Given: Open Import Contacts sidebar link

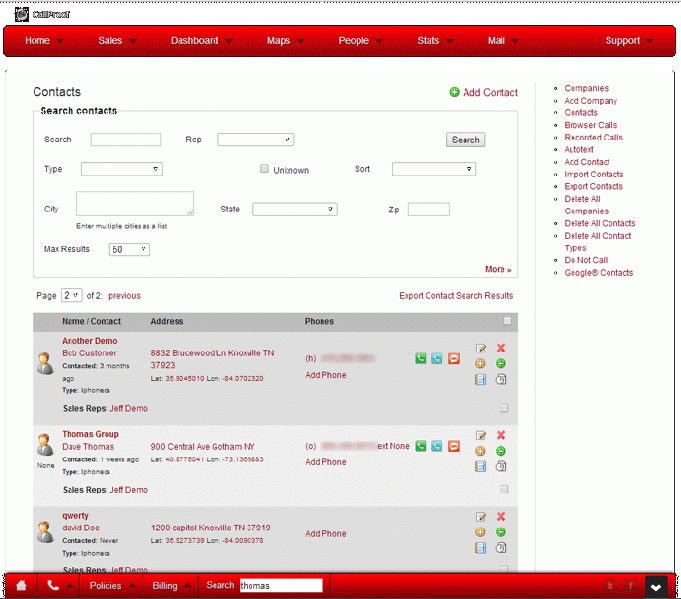Looking at the screenshot, I should point(594,174).
